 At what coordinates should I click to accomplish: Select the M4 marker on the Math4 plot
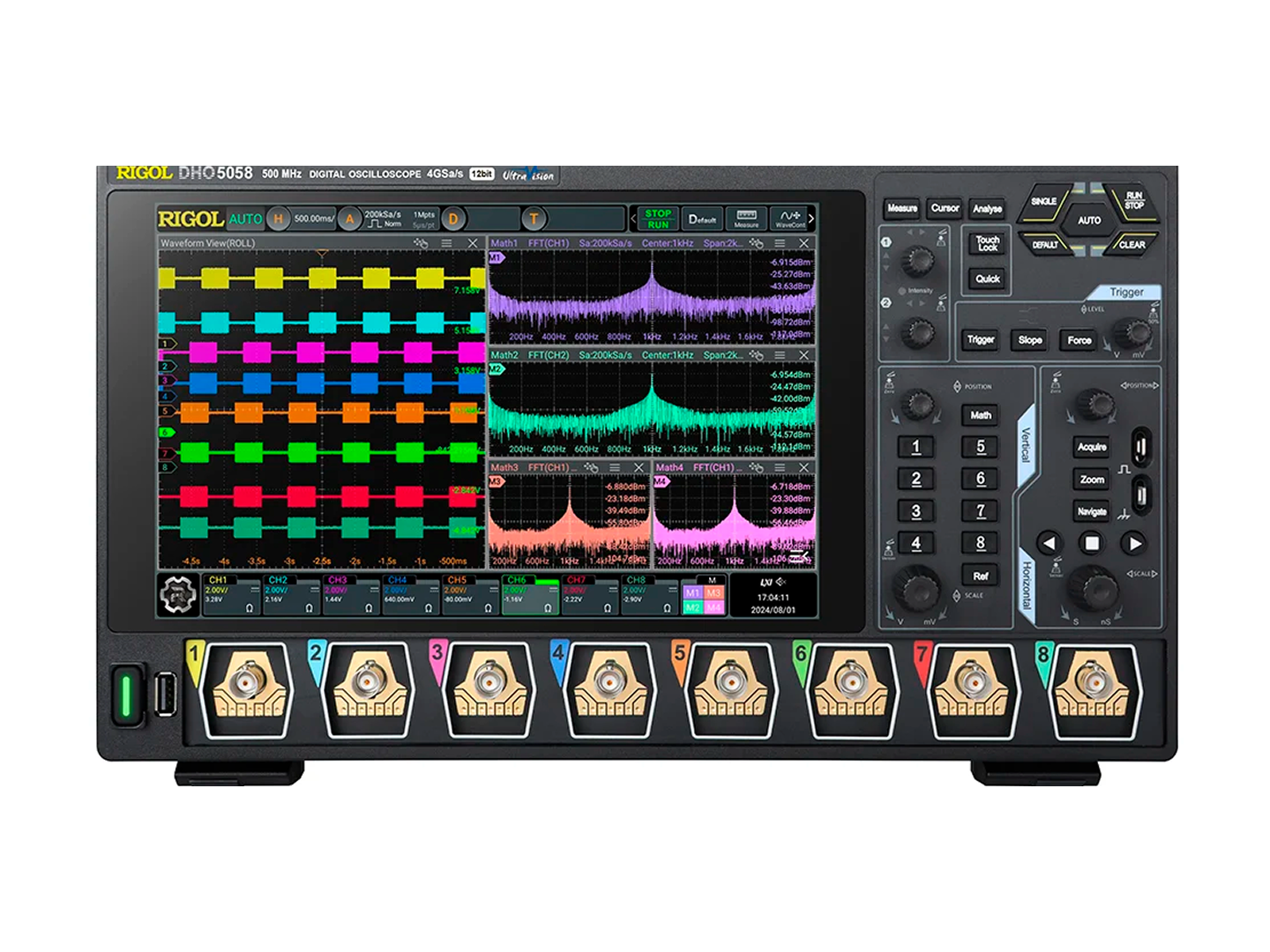661,482
